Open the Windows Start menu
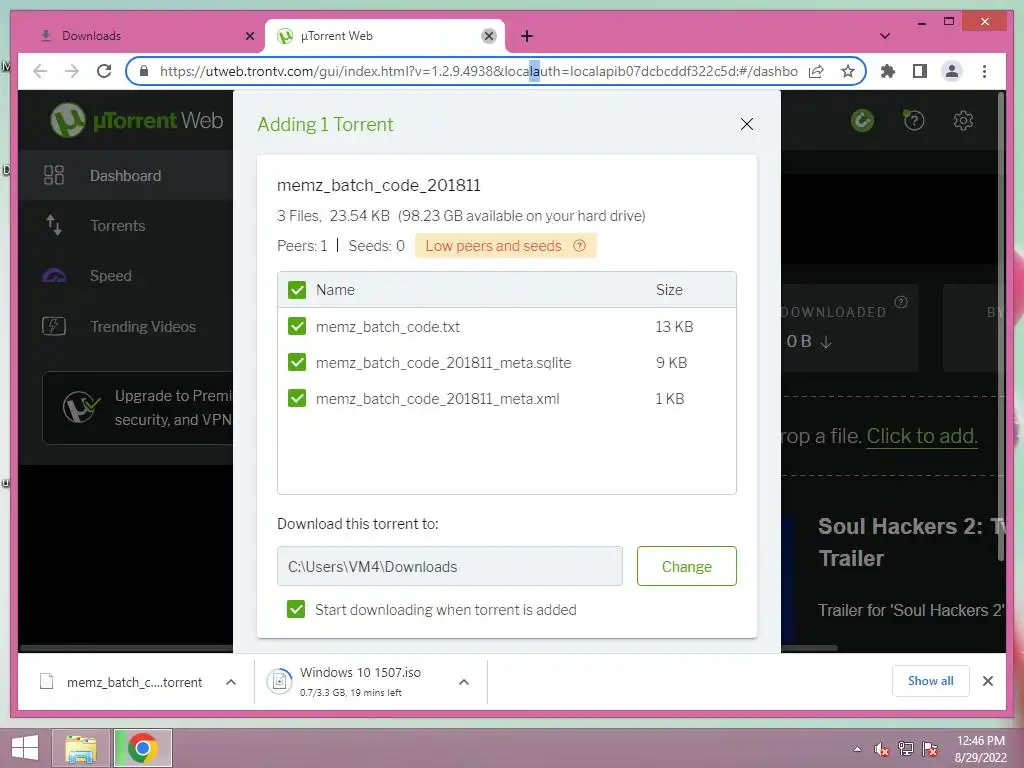Image resolution: width=1024 pixels, height=768 pixels. tap(25, 748)
